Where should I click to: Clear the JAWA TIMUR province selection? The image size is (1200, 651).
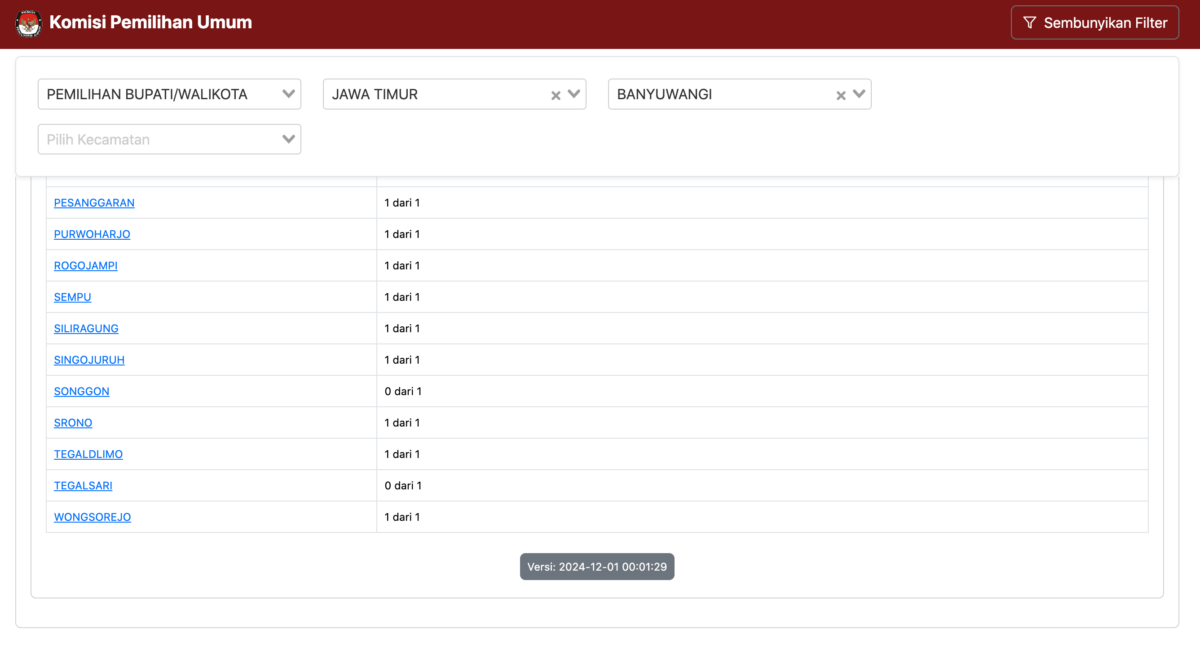coord(556,95)
